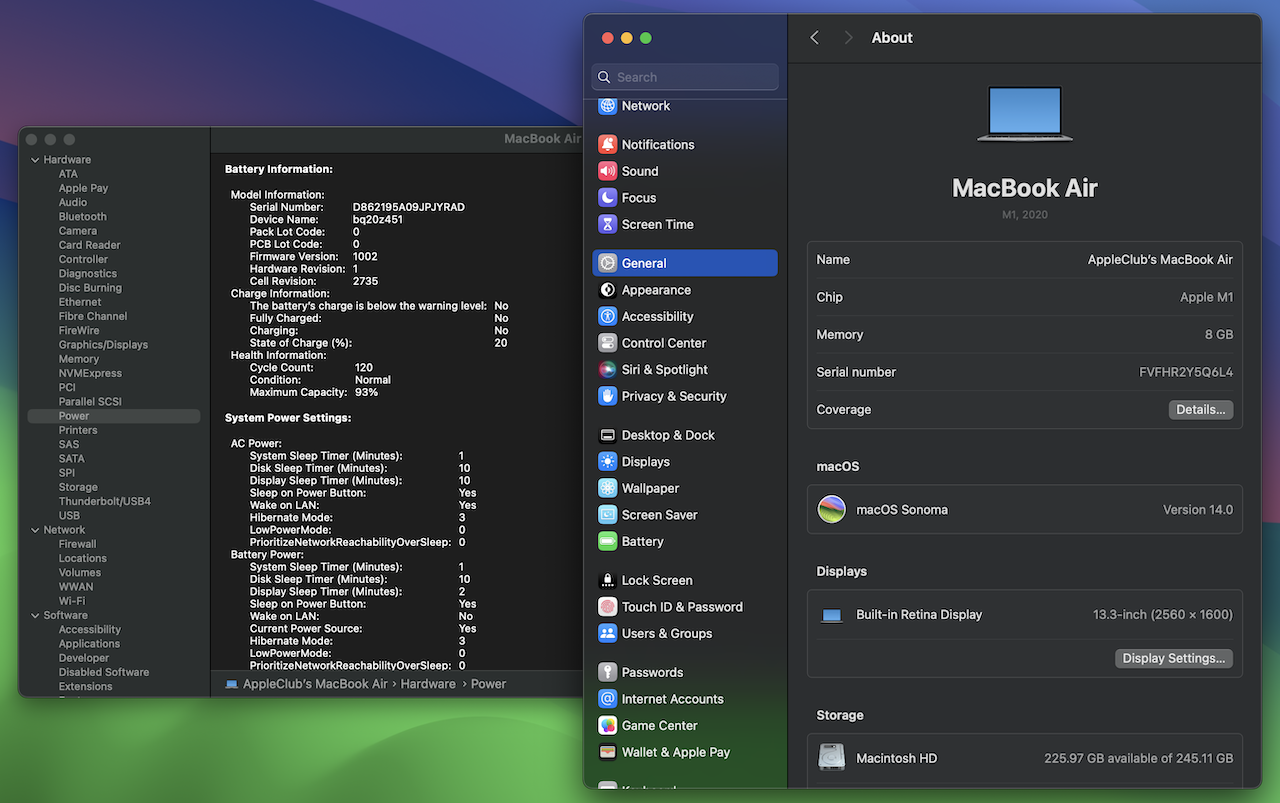Open Wallpaper settings icon
The image size is (1280, 803).
(607, 488)
